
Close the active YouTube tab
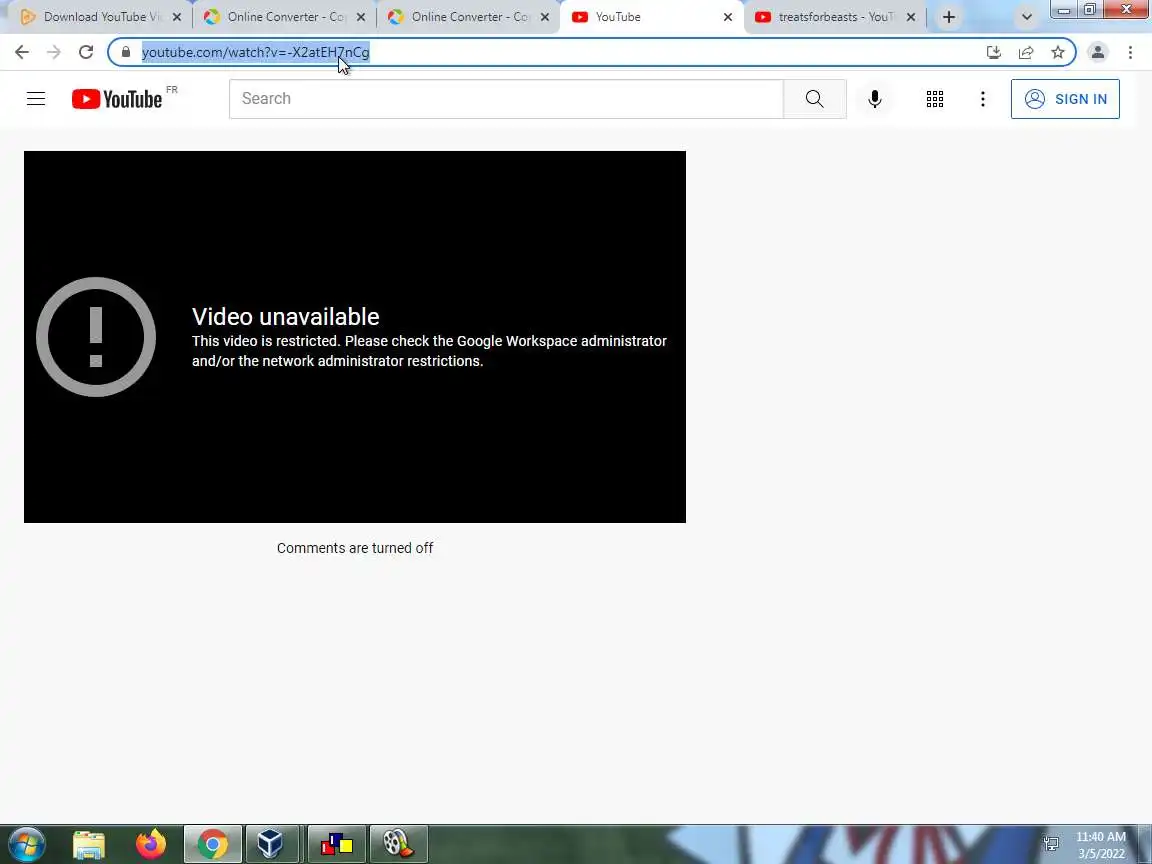[727, 17]
